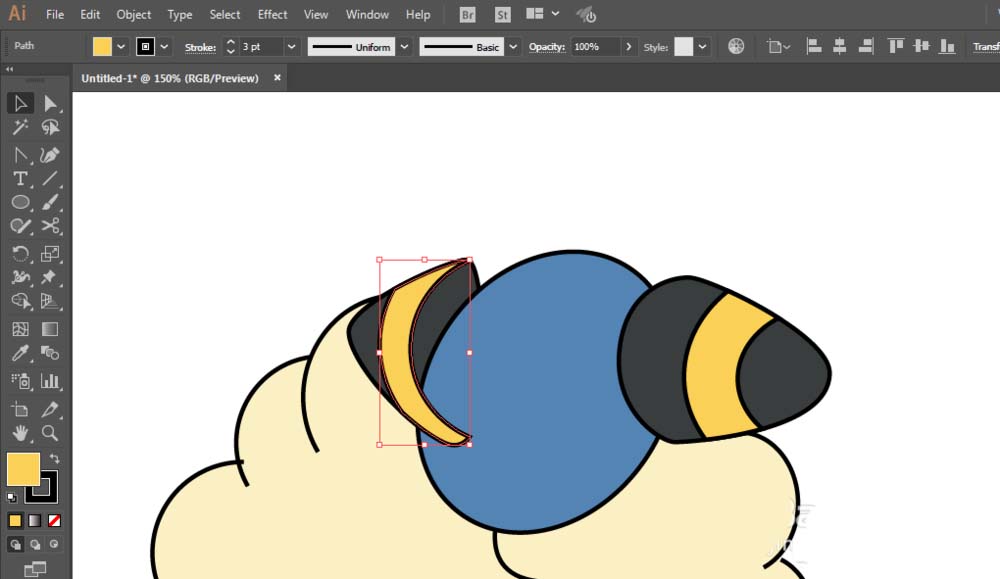Expand the opacity slider arrow
The width and height of the screenshot is (1000, 579).
pos(629,47)
